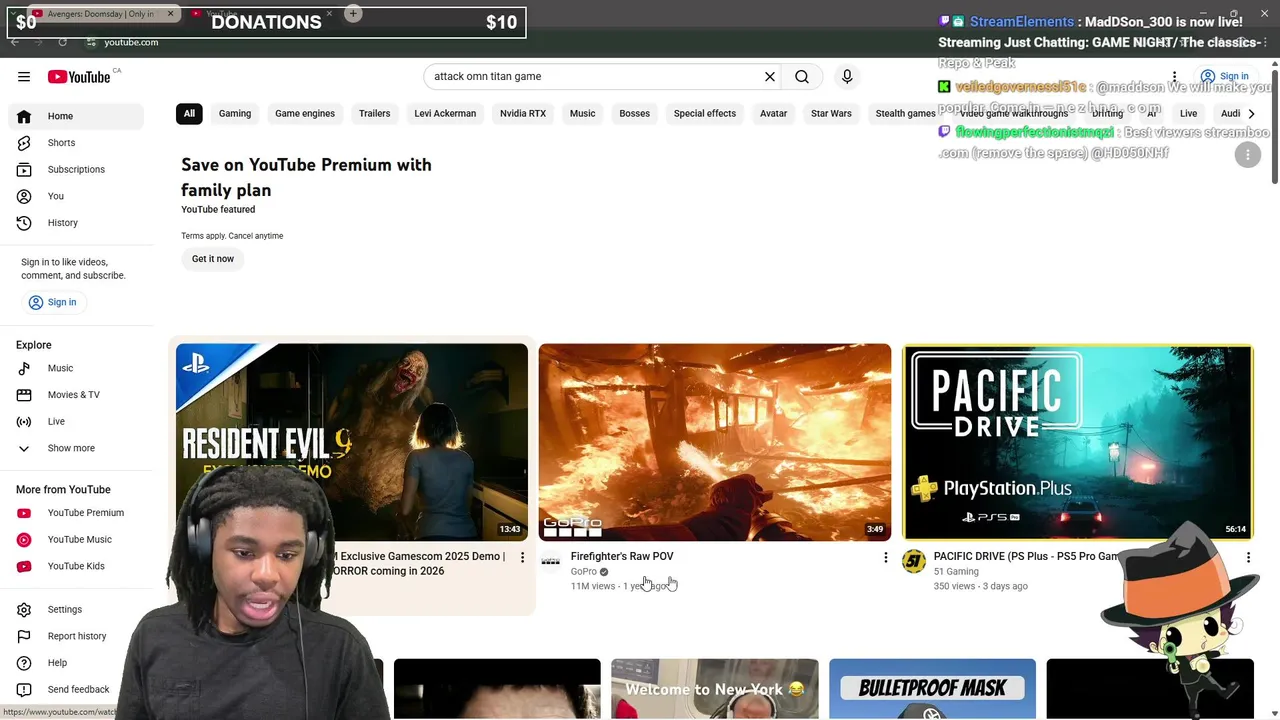Select the Music filter chip
Image resolution: width=1280 pixels, height=720 pixels.
(x=582, y=114)
